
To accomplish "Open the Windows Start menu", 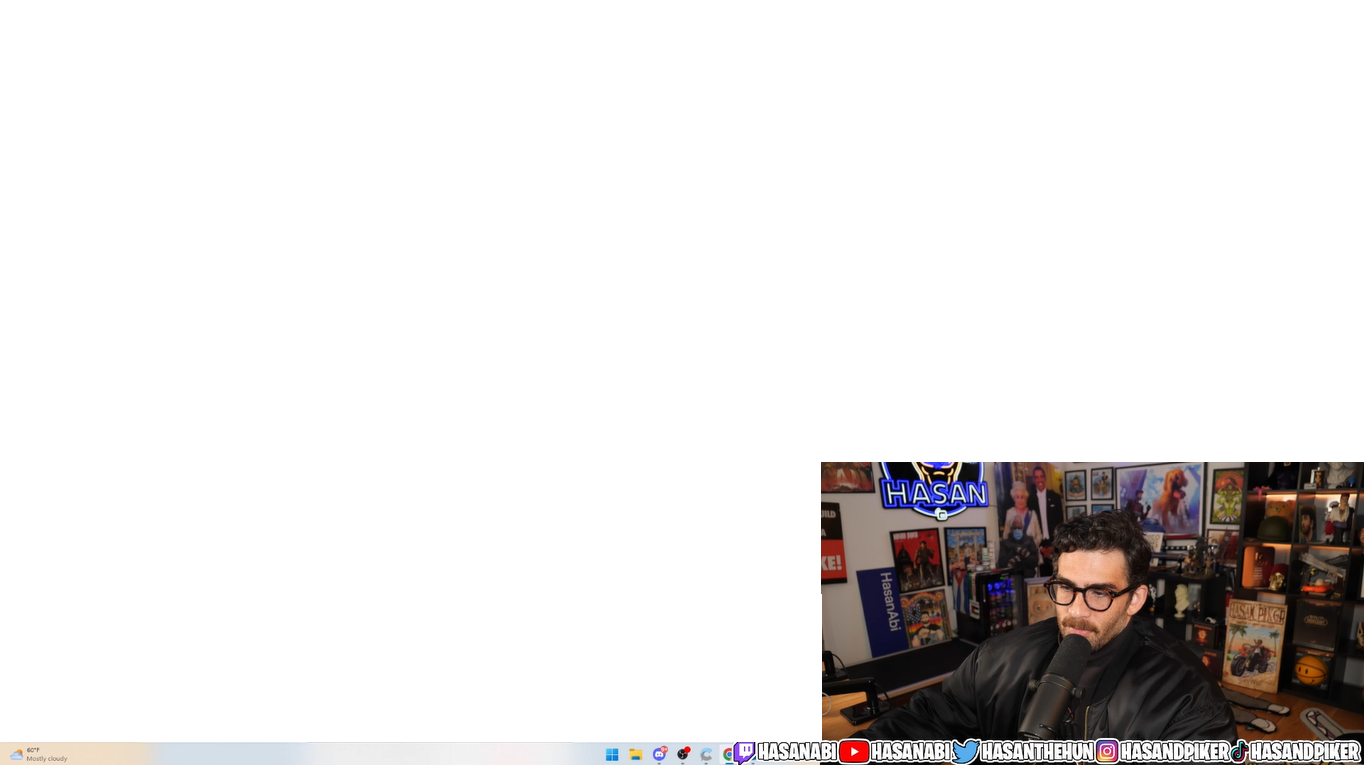I will 612,754.
